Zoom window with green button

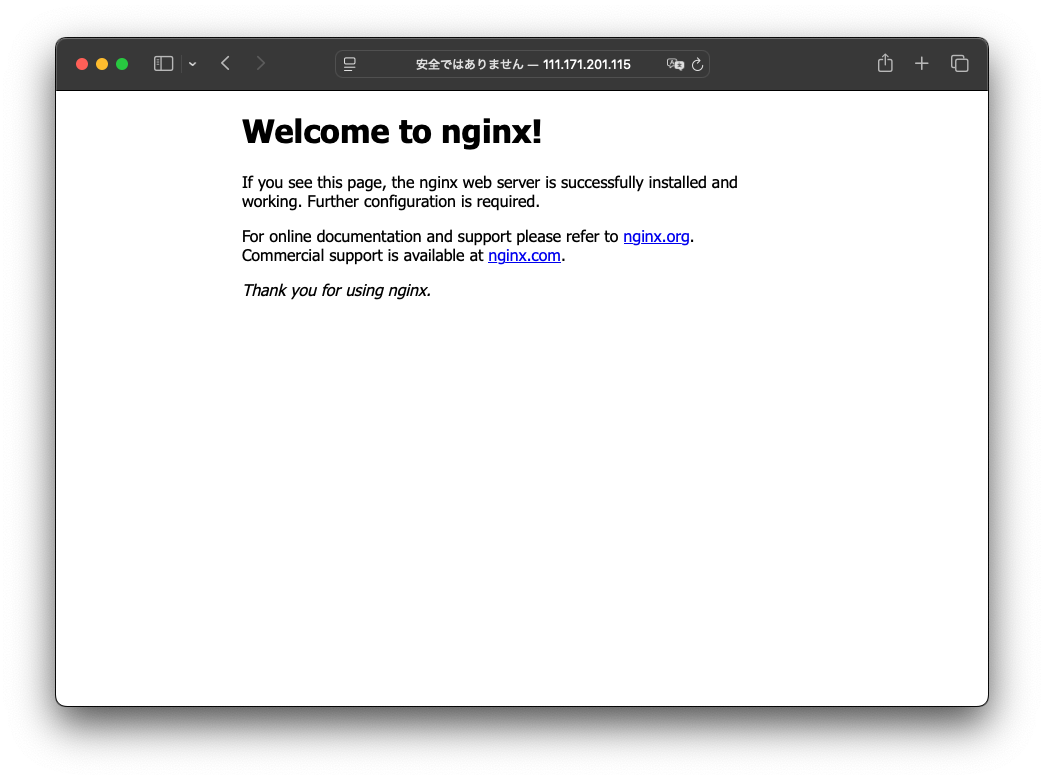click(x=121, y=63)
